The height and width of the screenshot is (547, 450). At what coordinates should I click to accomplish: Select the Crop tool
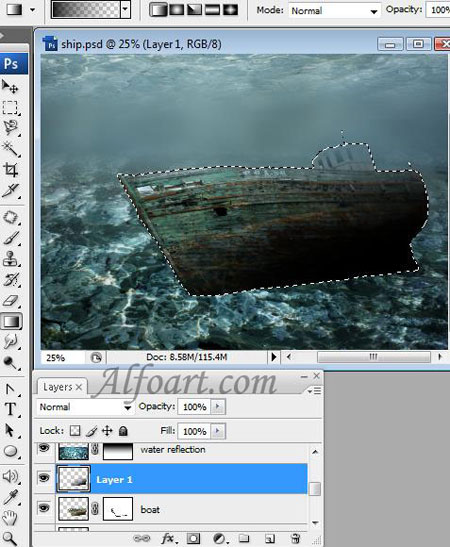point(10,170)
